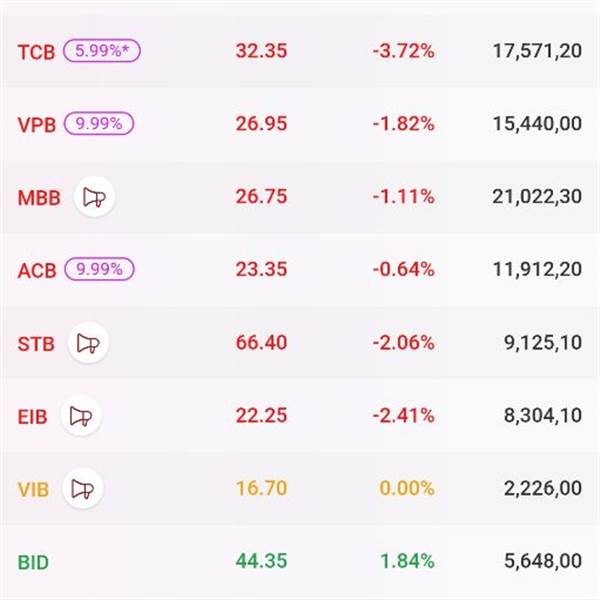Click the yellow VIB symbol
The image size is (600, 600).
tap(33, 490)
